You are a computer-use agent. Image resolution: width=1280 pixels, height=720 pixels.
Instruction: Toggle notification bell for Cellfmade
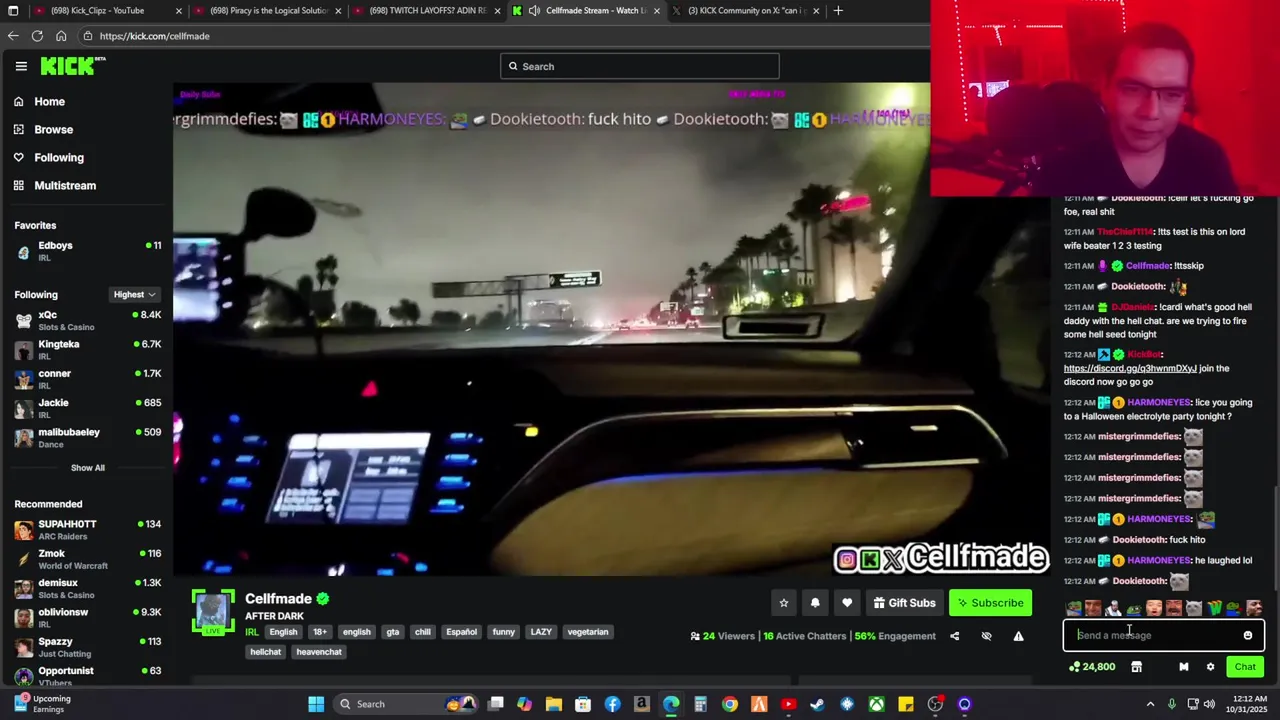(815, 603)
